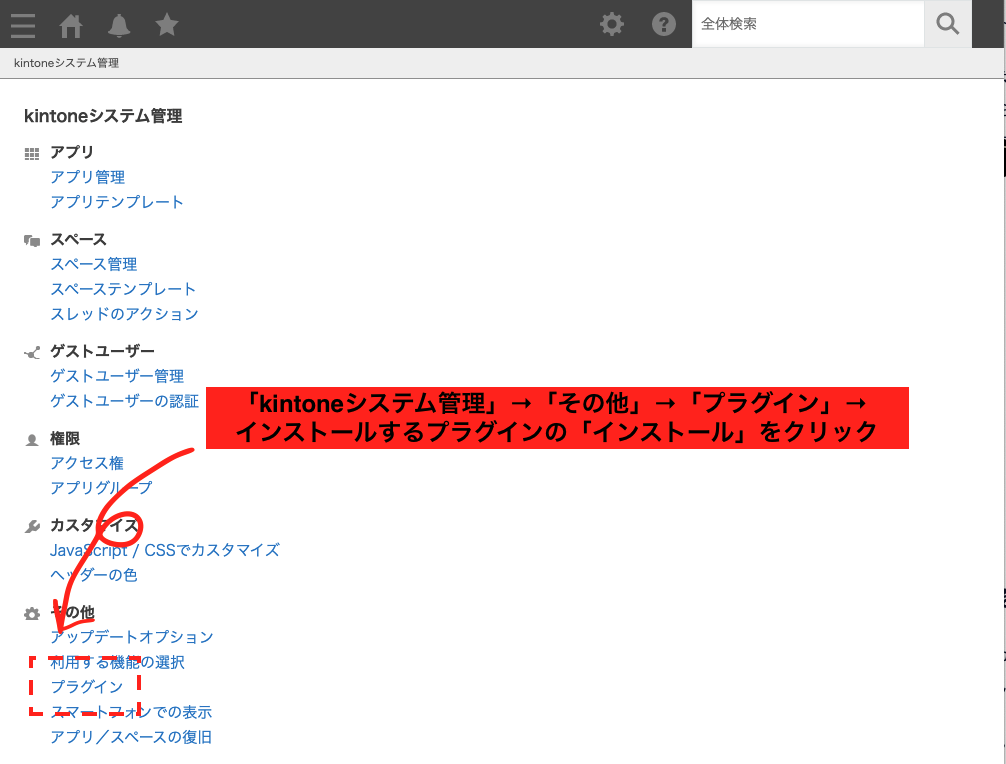
Task: Click the アプリ section heading
Action: click(72, 152)
